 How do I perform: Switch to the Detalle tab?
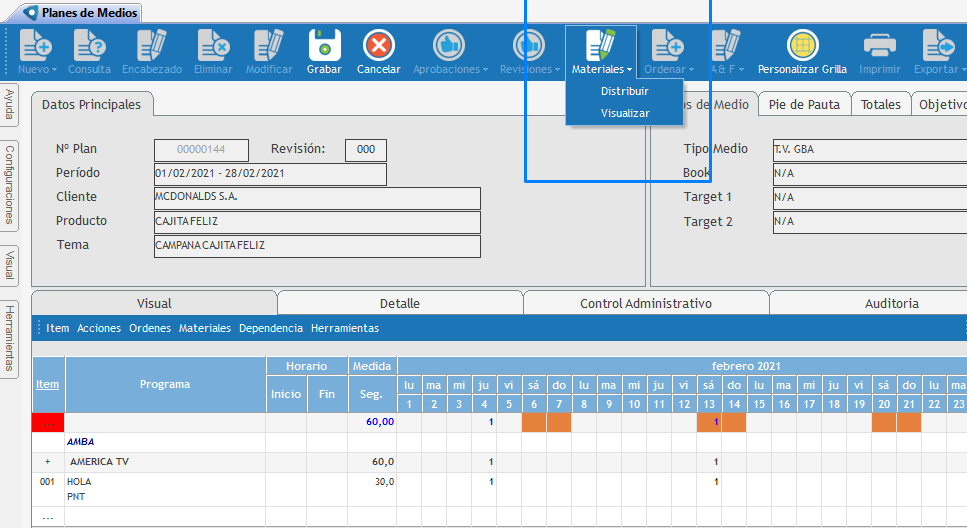399,303
